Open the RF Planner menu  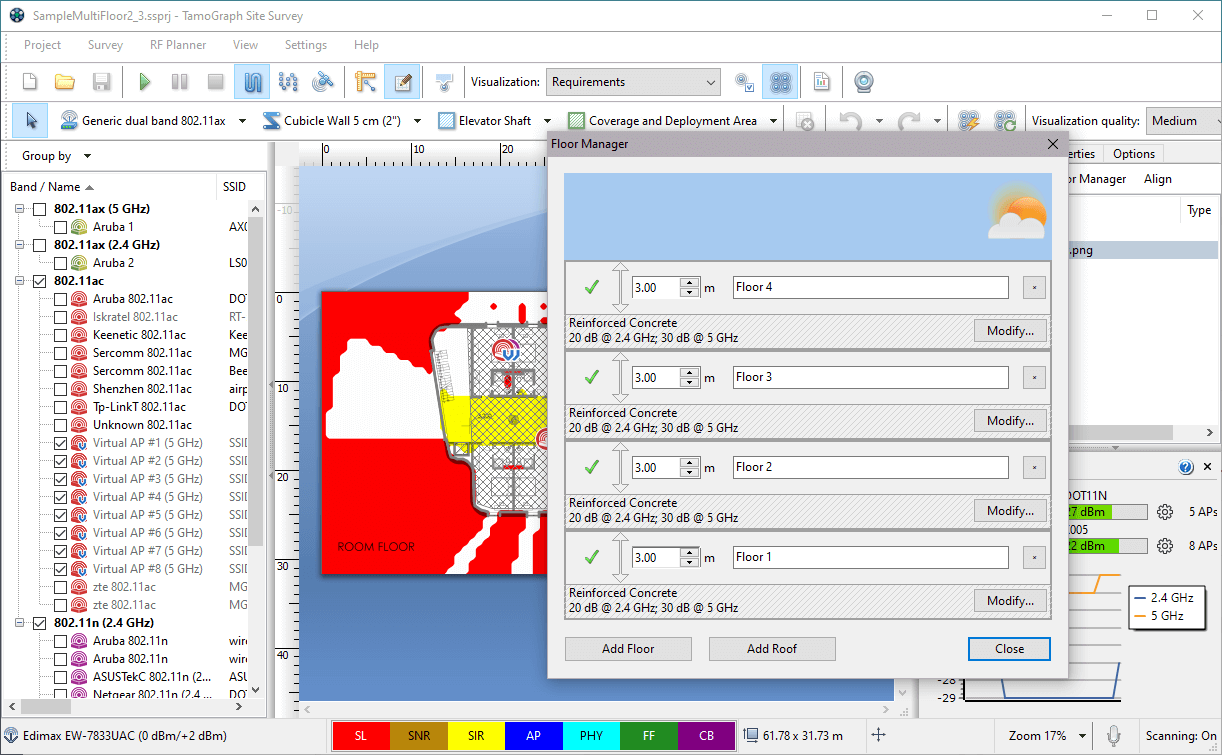coord(177,45)
